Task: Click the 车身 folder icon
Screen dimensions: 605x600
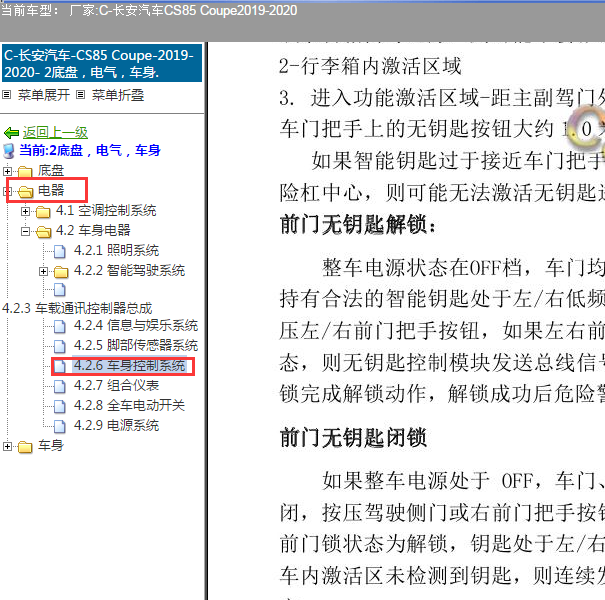Action: pos(25,447)
